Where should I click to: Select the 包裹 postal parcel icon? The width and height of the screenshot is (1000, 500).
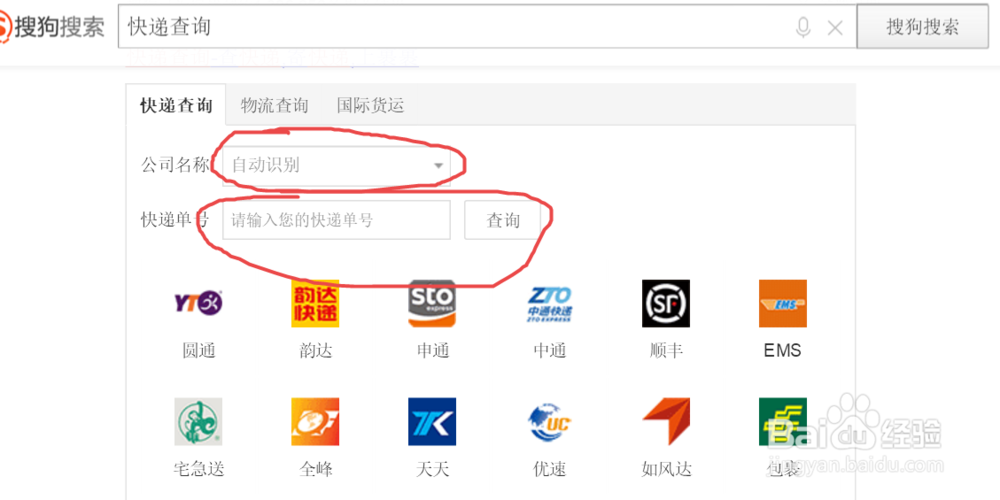click(783, 422)
